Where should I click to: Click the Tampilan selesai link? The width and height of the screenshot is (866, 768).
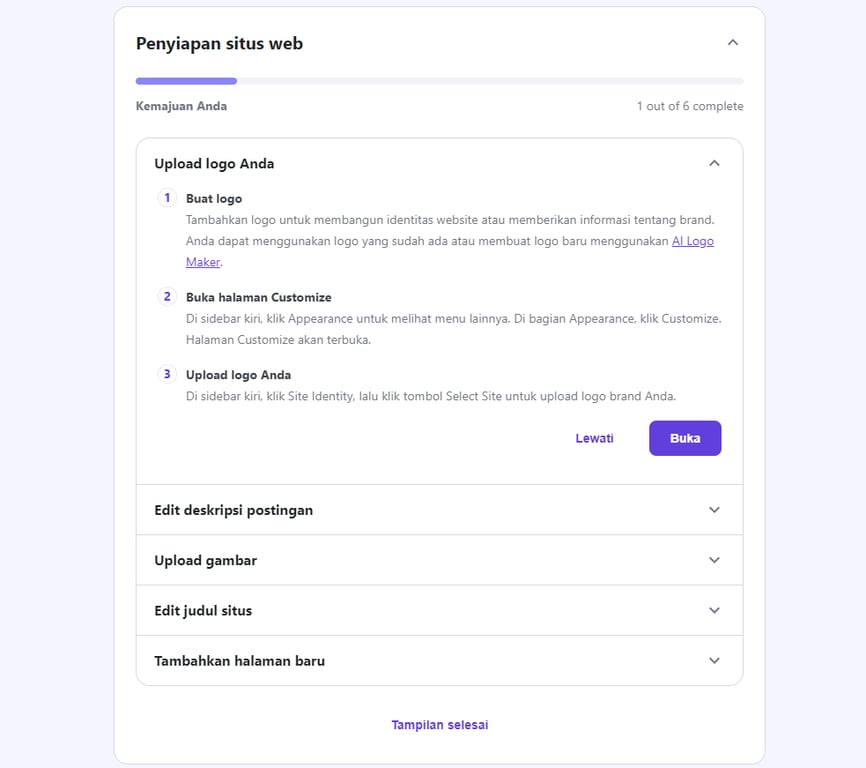(x=439, y=725)
